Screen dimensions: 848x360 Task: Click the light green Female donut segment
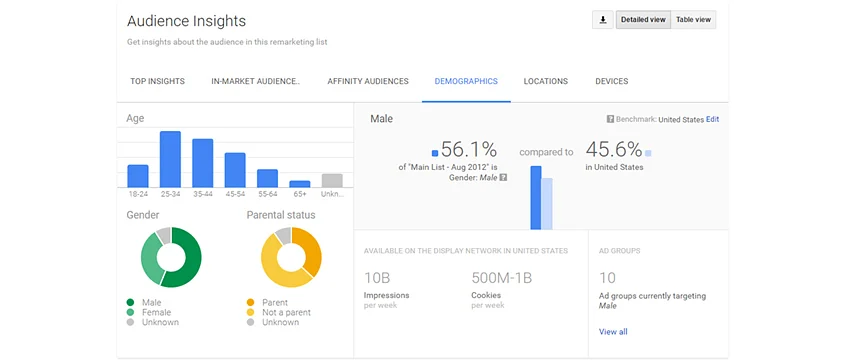150,259
